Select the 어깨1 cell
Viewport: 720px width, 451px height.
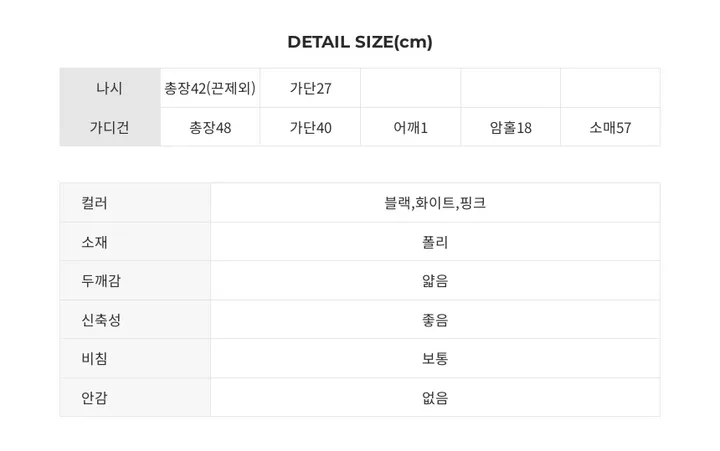click(410, 127)
